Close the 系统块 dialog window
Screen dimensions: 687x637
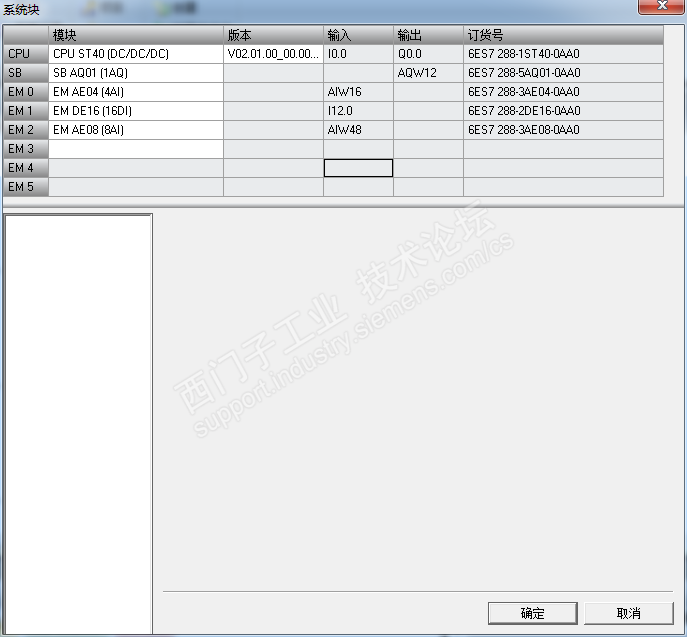pos(662,6)
